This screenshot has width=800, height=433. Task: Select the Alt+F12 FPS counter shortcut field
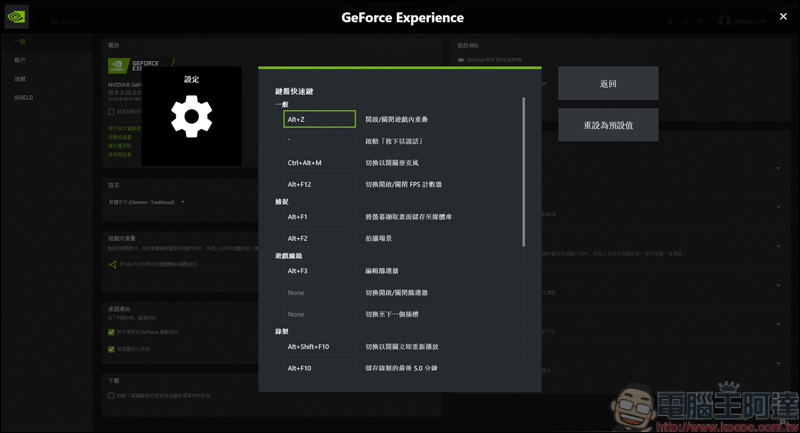click(x=319, y=184)
